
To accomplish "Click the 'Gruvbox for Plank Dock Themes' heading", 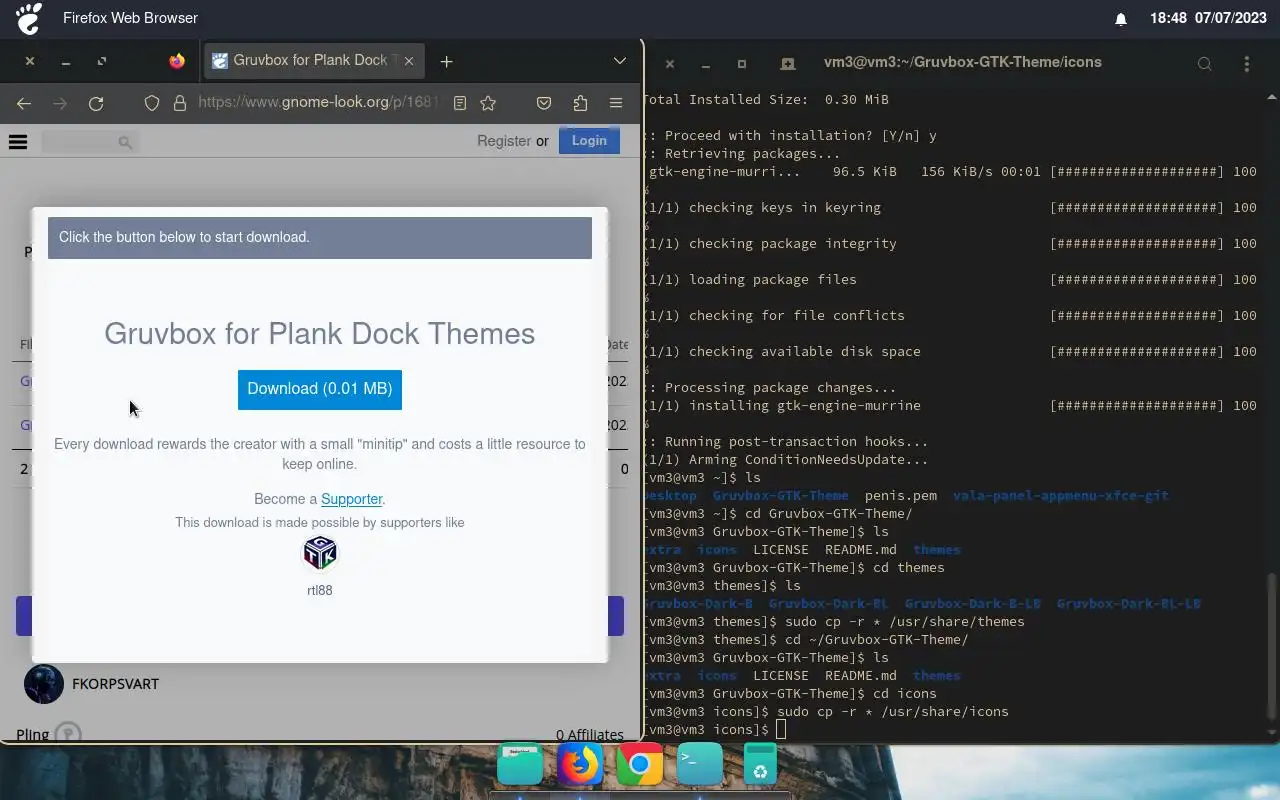I will point(320,334).
